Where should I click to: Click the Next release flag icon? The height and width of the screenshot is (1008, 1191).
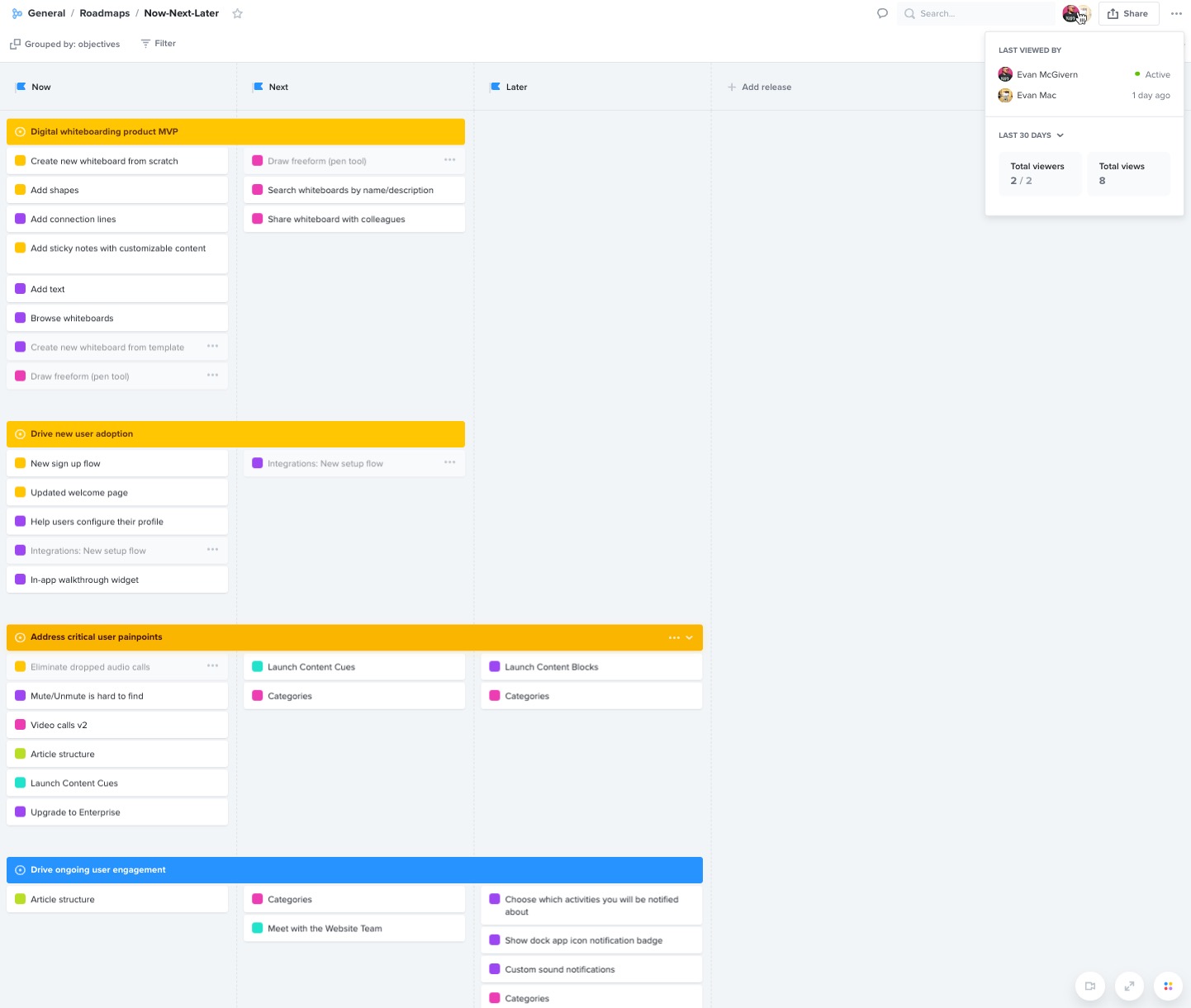(259, 87)
